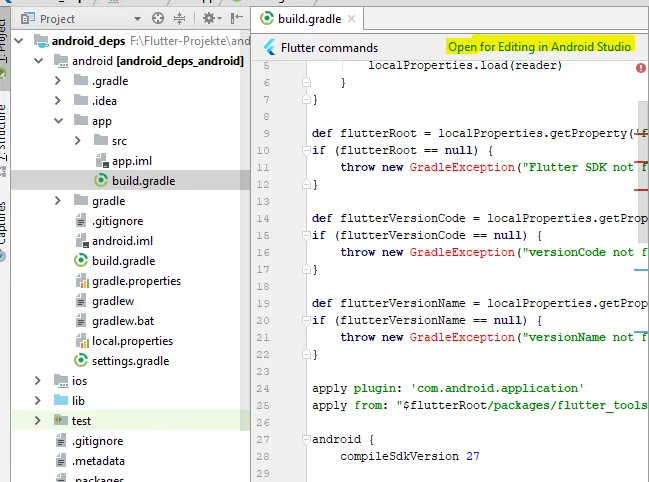649x482 pixels.
Task: Close the build.gradle editor tab
Action: 351,19
